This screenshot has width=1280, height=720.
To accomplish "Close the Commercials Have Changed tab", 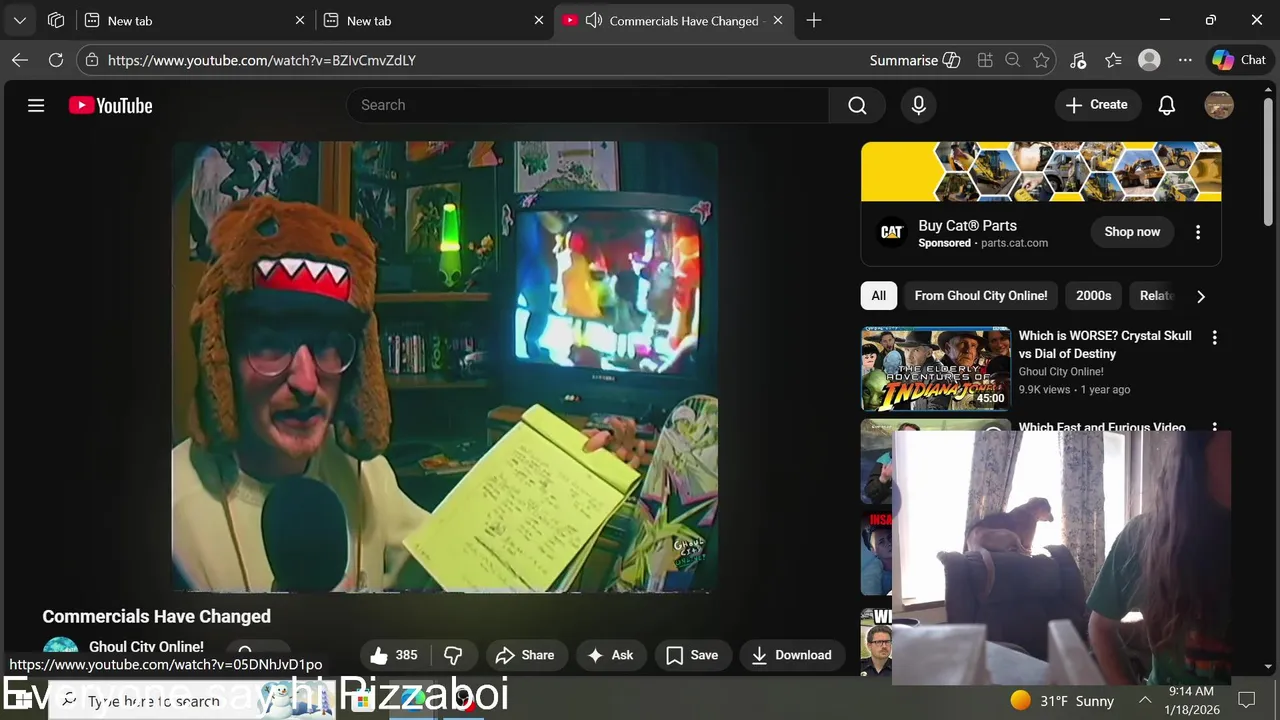I will tap(778, 20).
